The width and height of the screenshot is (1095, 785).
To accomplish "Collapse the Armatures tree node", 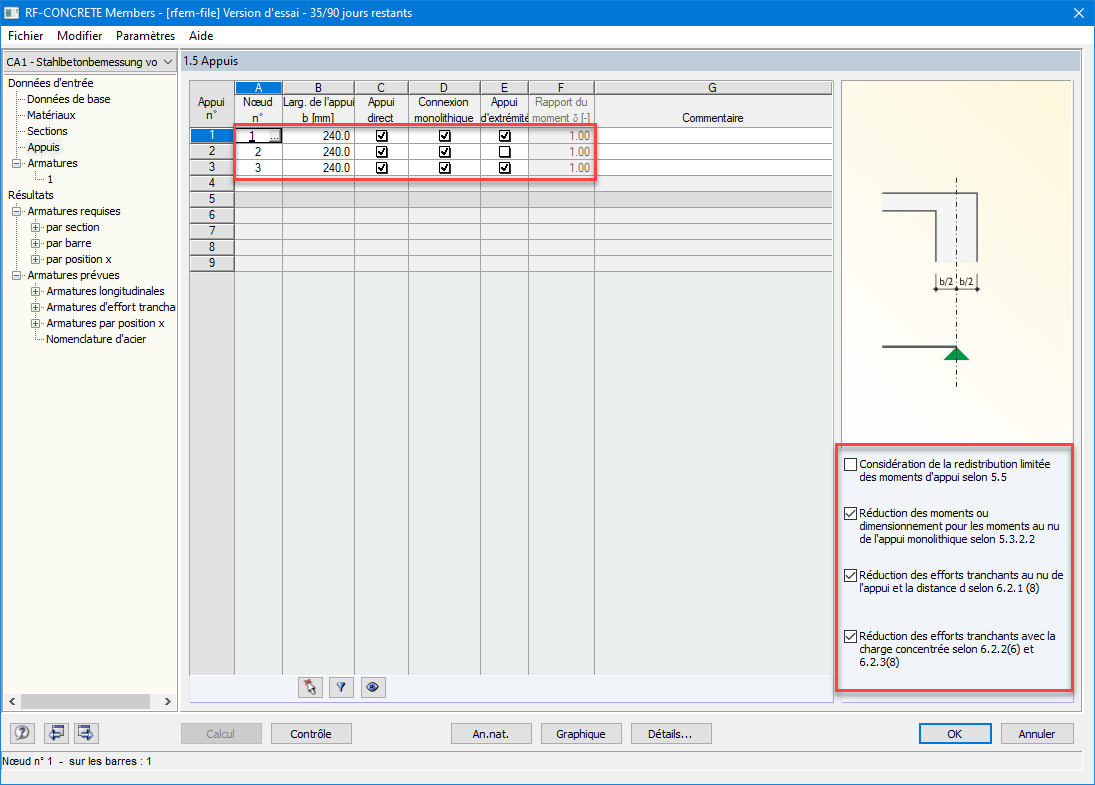I will click(17, 163).
